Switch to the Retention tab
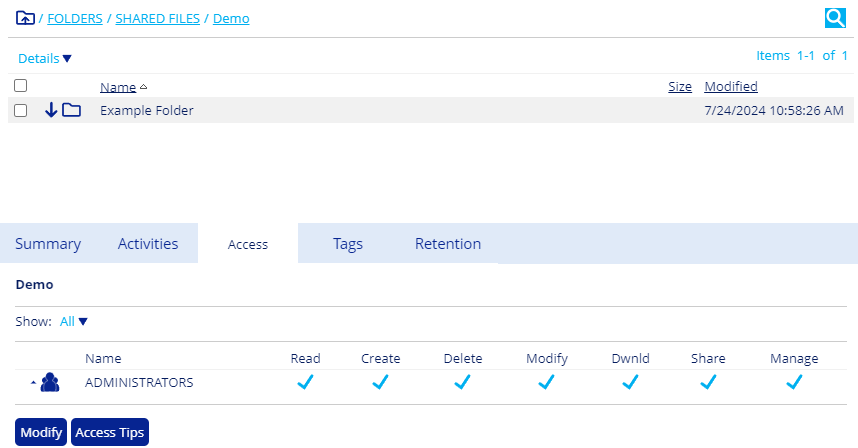The height and width of the screenshot is (448, 858). 447,244
